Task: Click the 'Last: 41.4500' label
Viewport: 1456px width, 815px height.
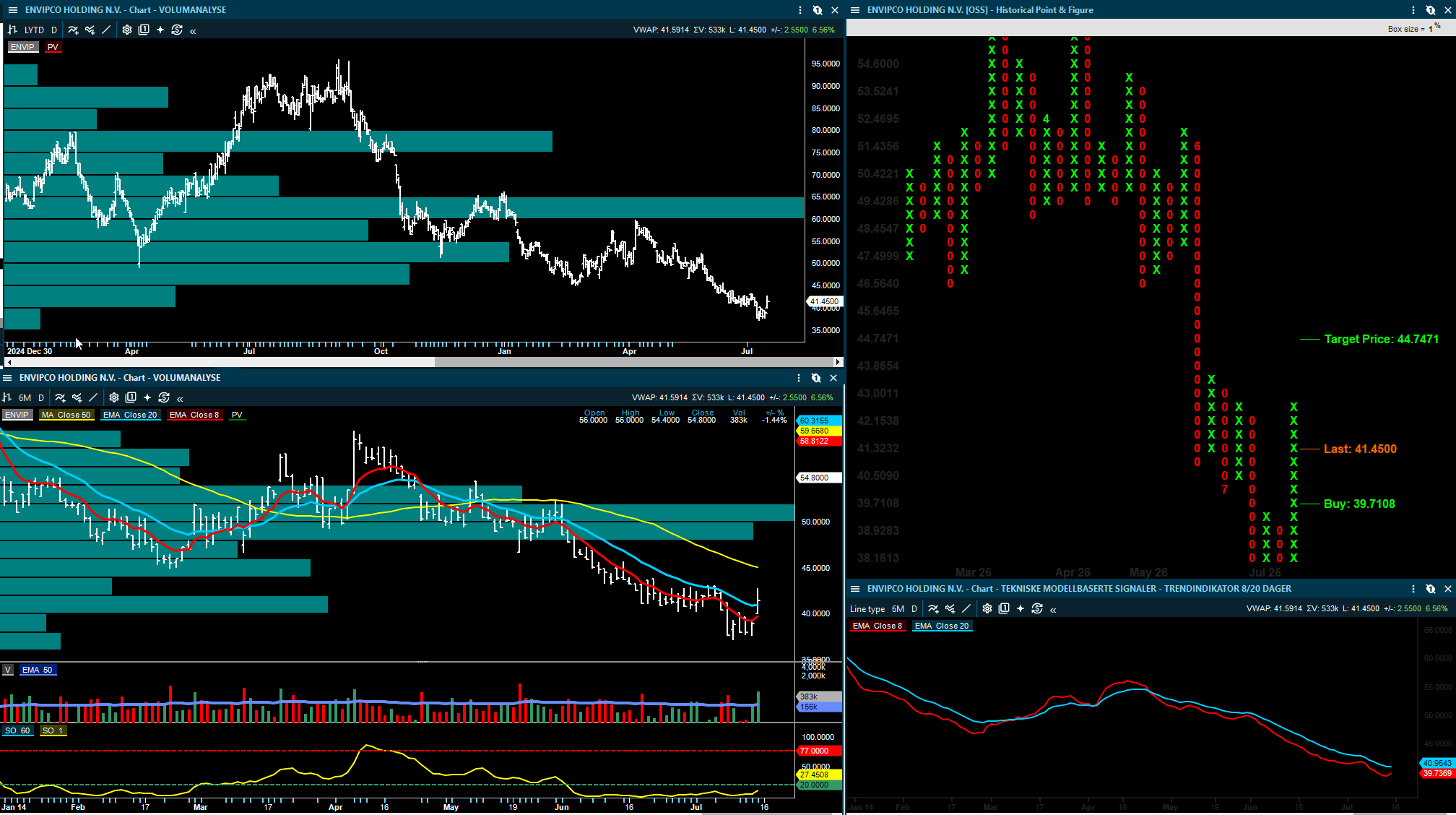Action: (1360, 449)
